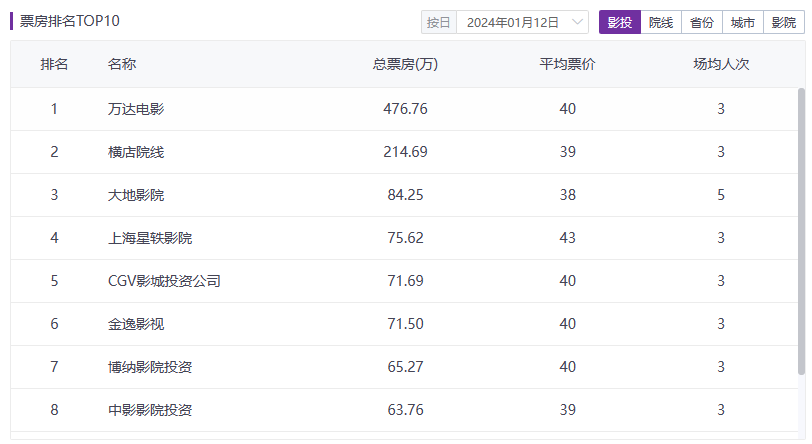The image size is (812, 444).
Task: Open the 横店院线 entry
Action: point(136,152)
